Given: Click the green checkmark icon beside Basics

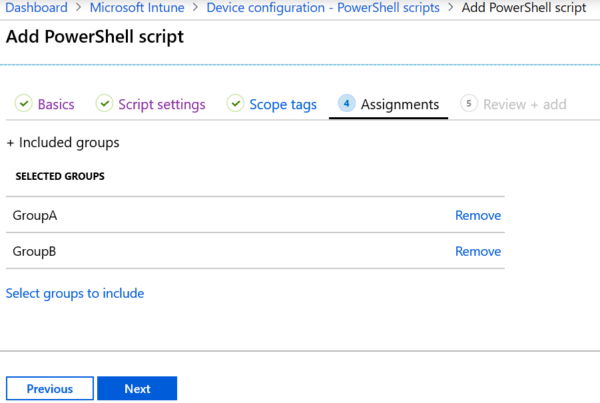Looking at the screenshot, I should click(x=23, y=104).
